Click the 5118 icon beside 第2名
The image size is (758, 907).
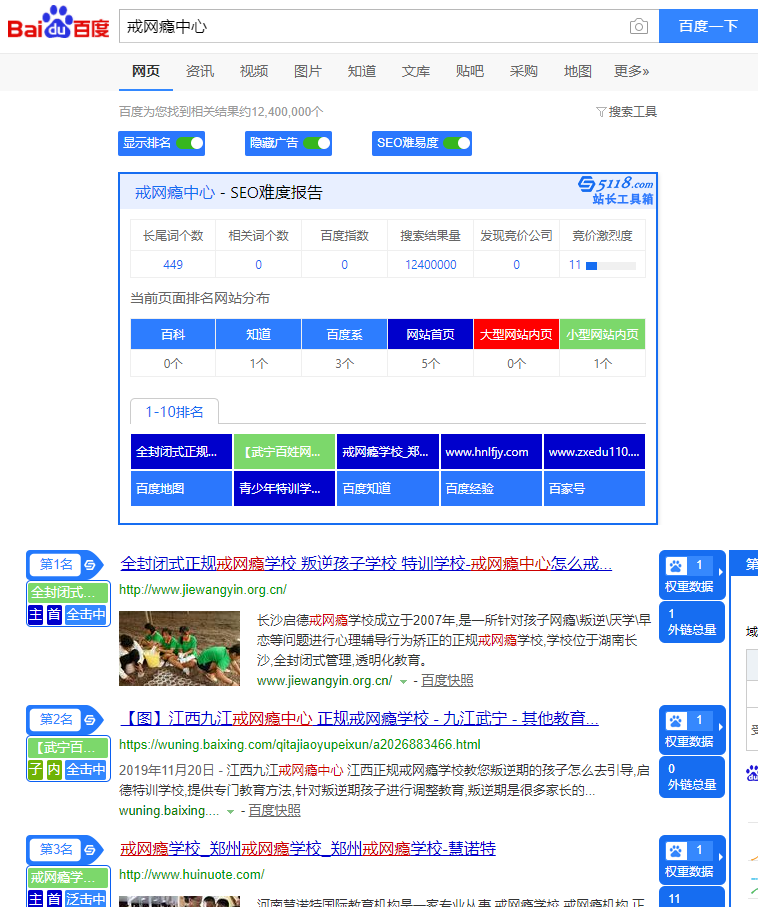pyautogui.click(x=90, y=720)
